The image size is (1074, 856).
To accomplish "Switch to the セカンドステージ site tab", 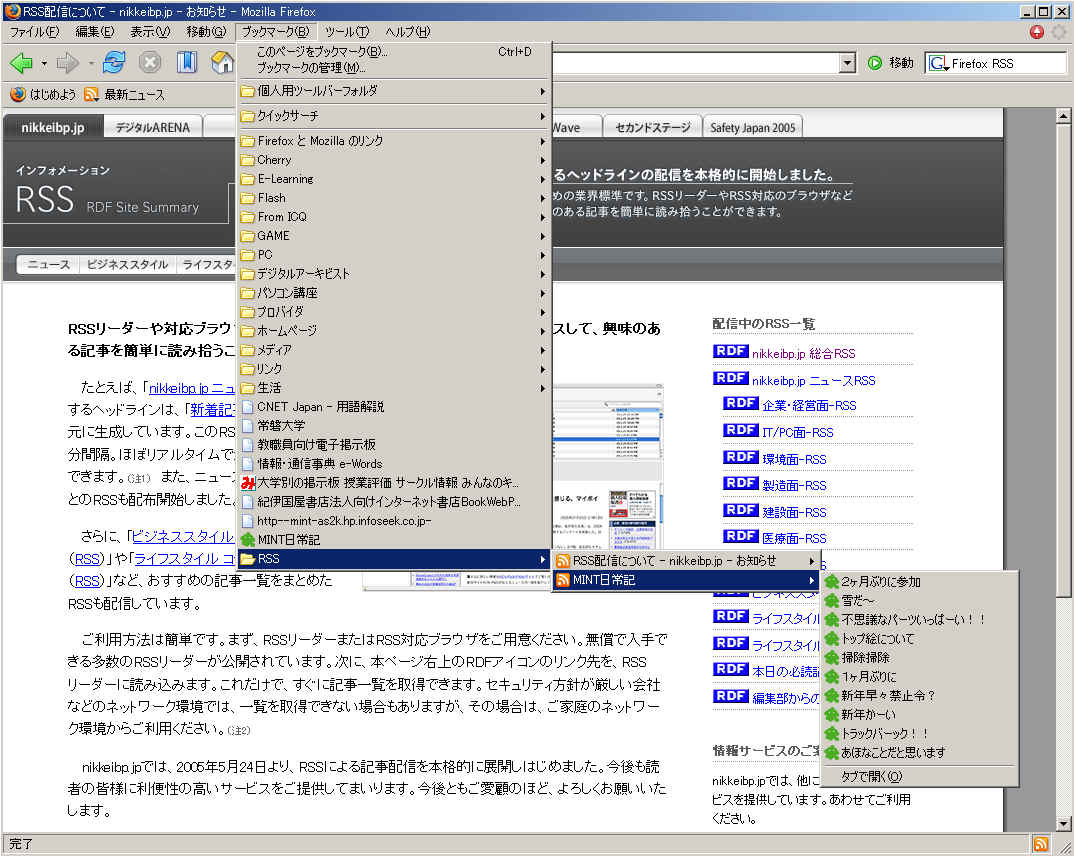I will pos(653,127).
